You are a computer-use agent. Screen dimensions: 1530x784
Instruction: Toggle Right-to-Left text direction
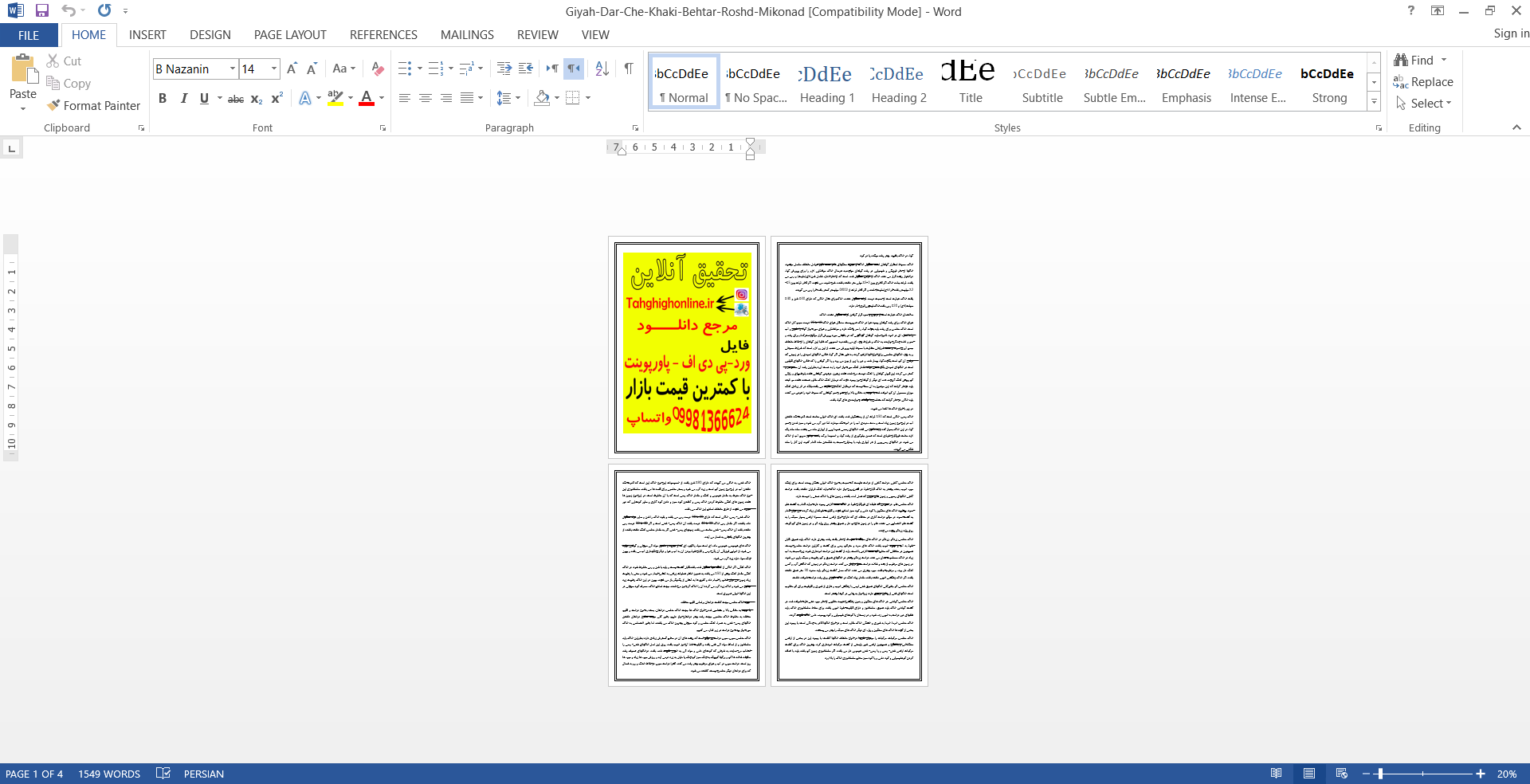(574, 69)
